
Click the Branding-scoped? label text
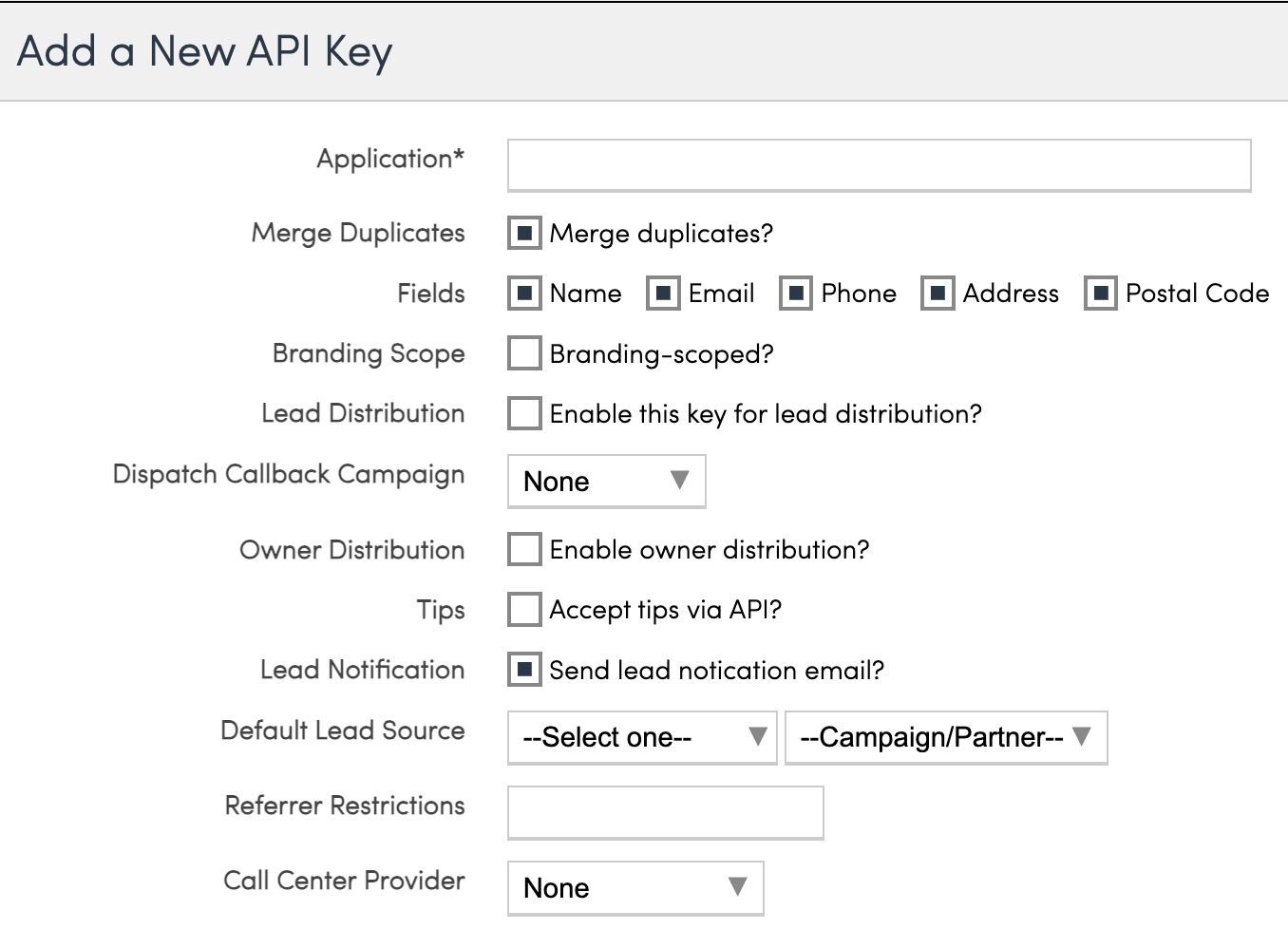pyautogui.click(x=661, y=354)
